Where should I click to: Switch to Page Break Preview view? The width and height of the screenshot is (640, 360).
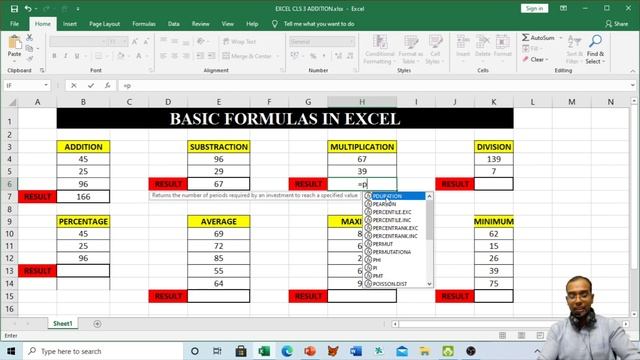click(540, 336)
